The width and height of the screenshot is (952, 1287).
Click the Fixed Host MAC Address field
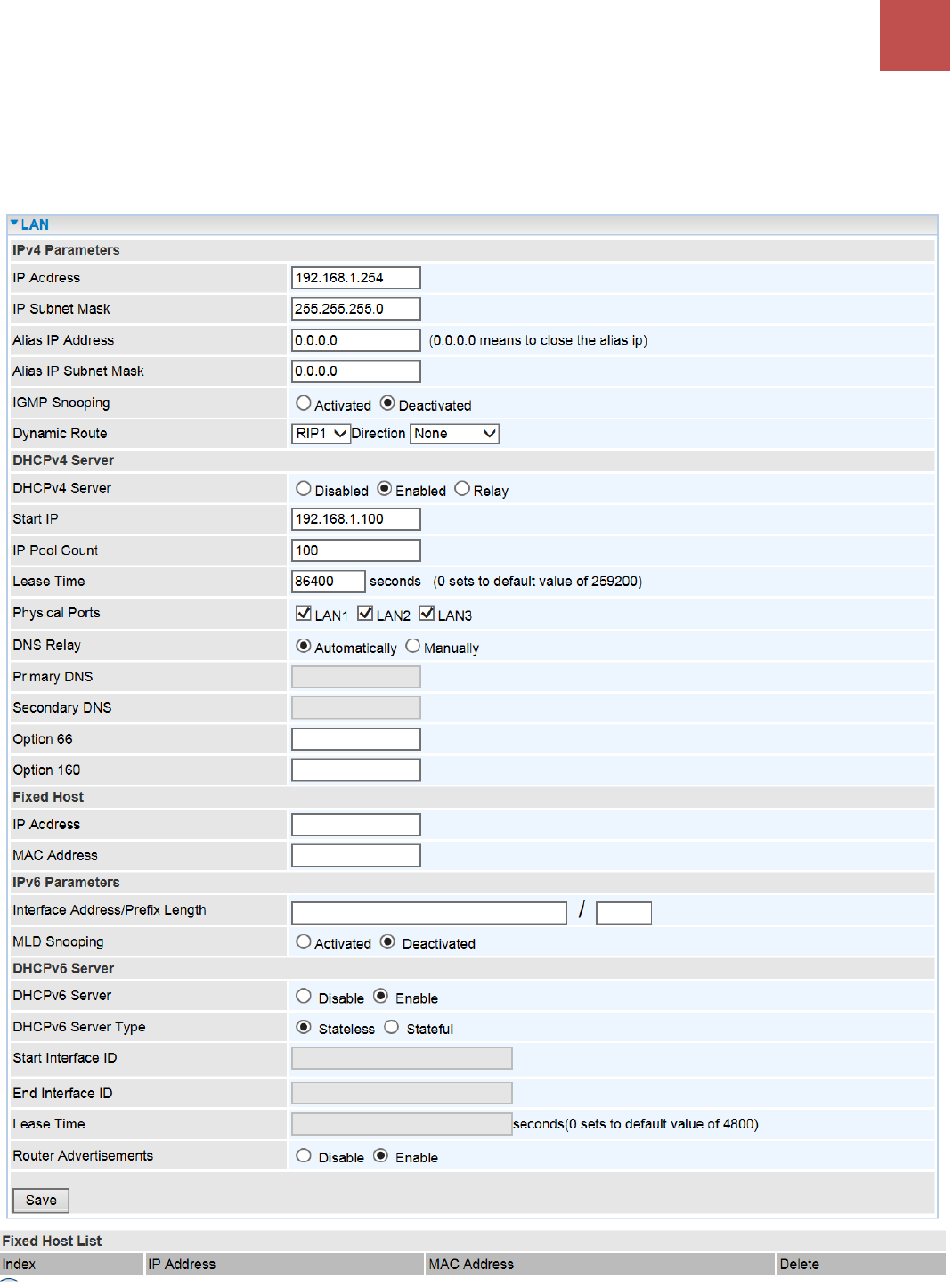(356, 856)
